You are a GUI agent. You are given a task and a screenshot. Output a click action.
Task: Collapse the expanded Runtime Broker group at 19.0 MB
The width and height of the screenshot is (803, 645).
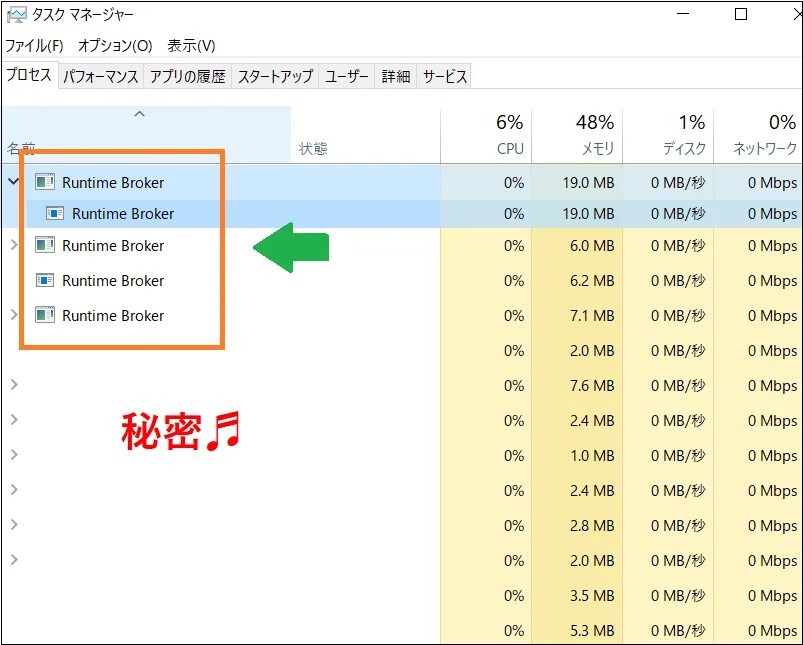tap(14, 181)
